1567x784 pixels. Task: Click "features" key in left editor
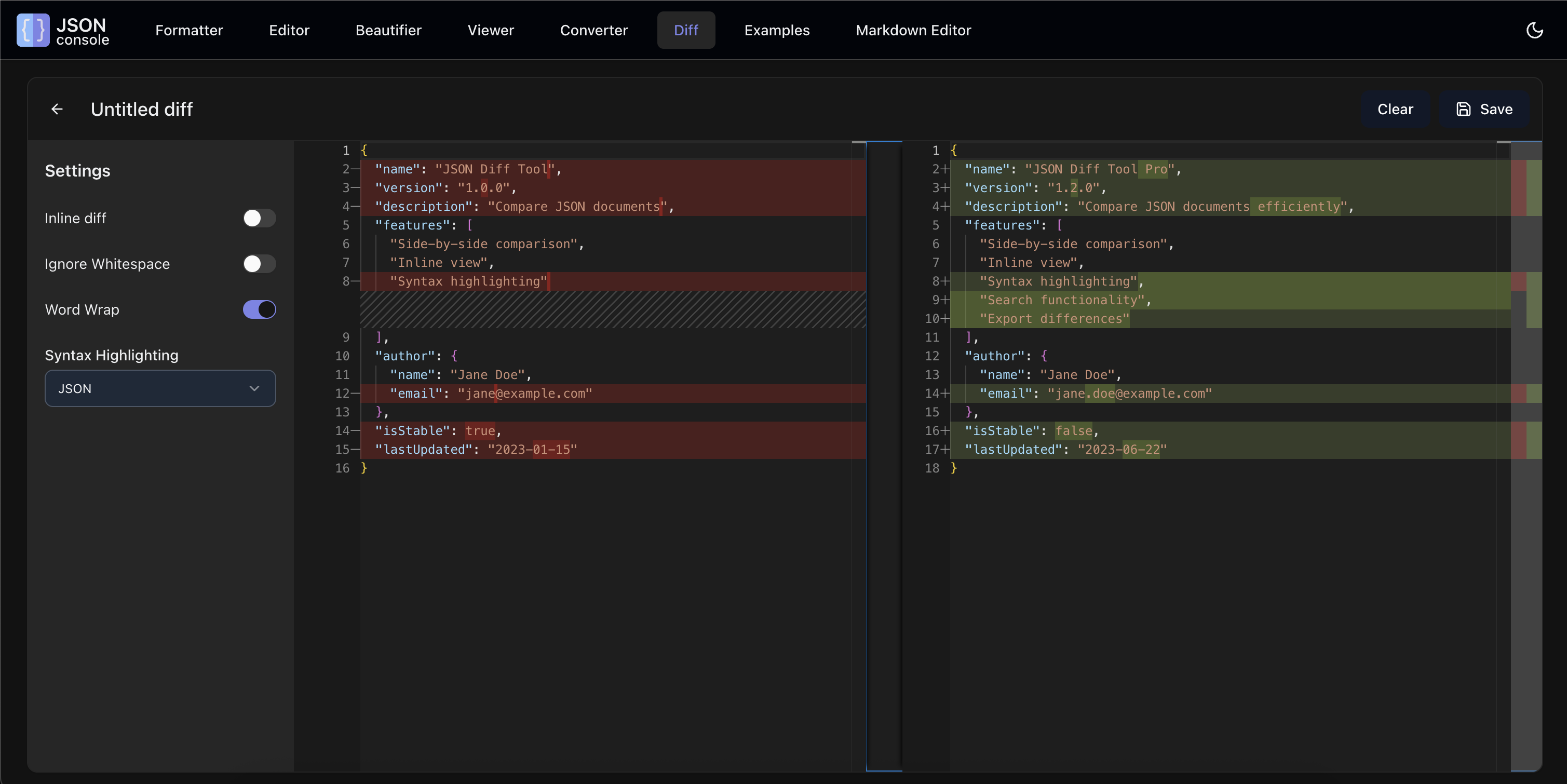(x=412, y=225)
